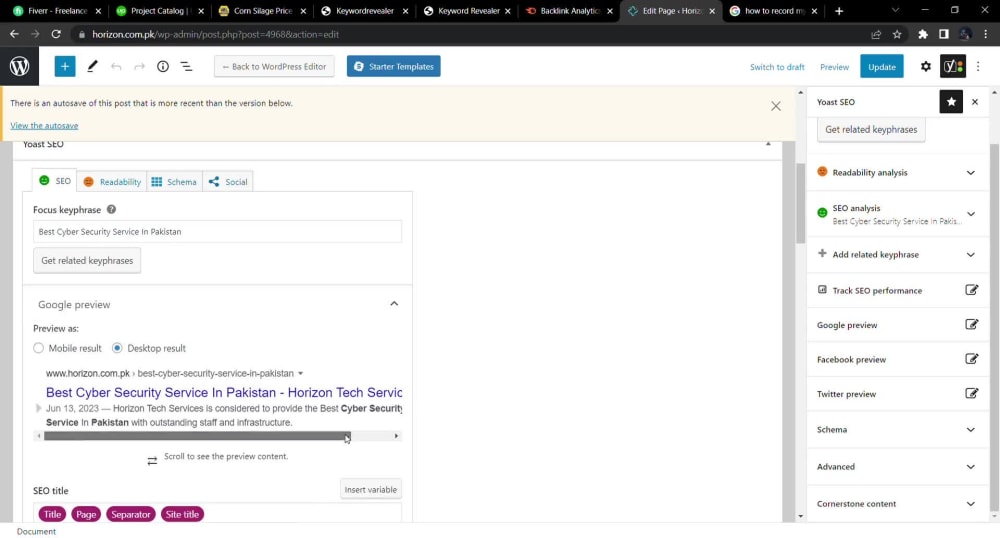Viewport: 1000px width, 538px height.
Task: Collapse the Google preview panel
Action: pos(394,304)
